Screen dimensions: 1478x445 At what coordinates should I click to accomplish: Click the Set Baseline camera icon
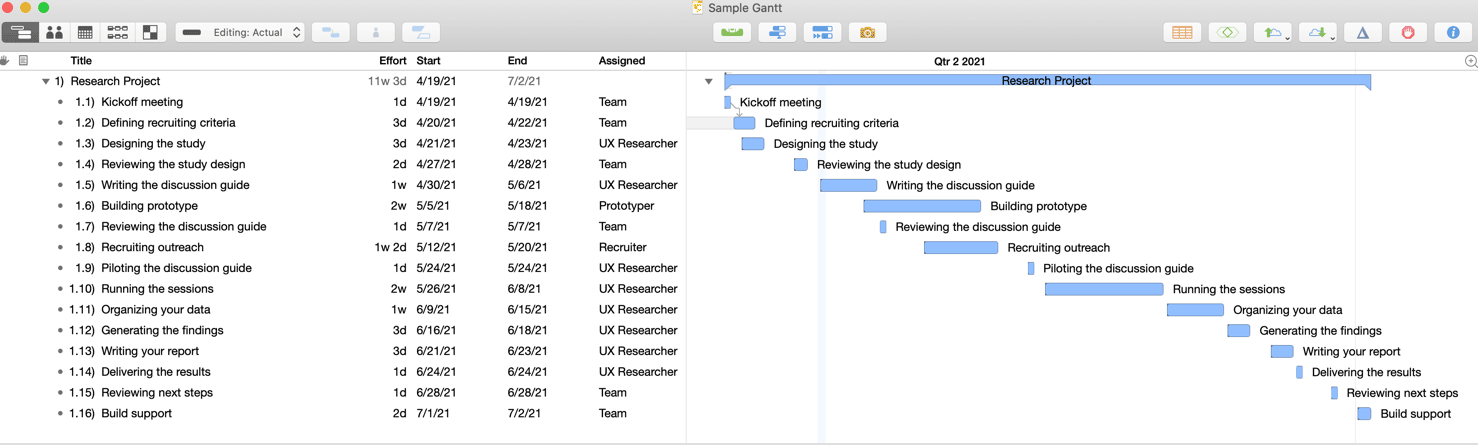867,33
